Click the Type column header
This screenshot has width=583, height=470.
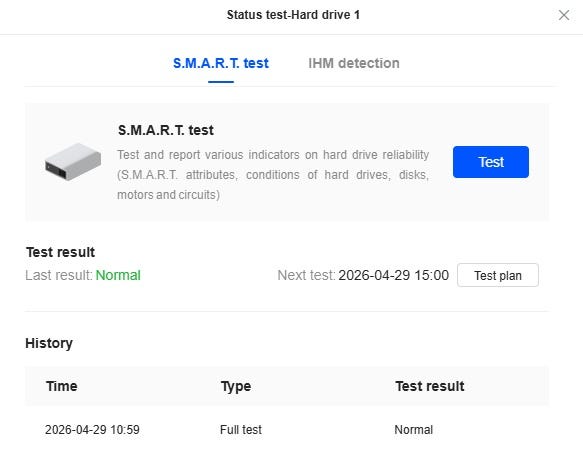pos(236,386)
